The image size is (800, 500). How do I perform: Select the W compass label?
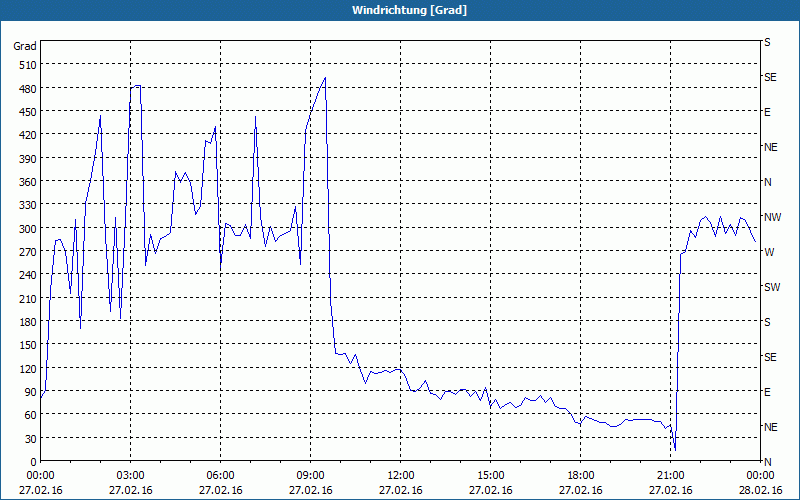(769, 252)
